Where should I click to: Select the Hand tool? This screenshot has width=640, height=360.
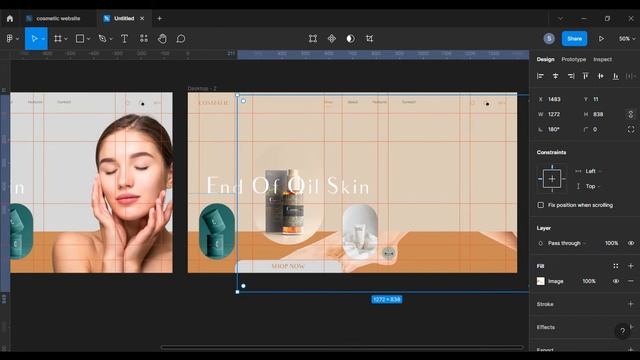(x=162, y=39)
